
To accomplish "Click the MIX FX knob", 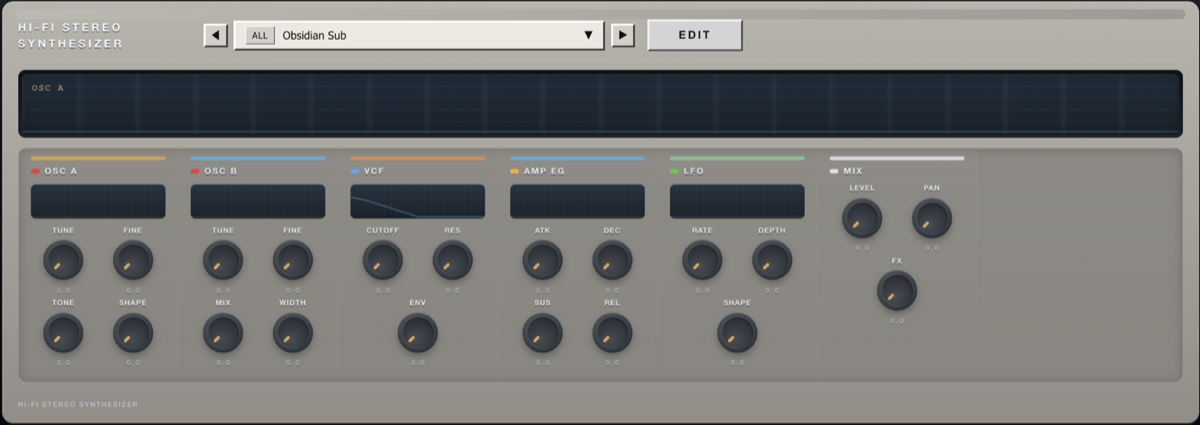I will (897, 291).
